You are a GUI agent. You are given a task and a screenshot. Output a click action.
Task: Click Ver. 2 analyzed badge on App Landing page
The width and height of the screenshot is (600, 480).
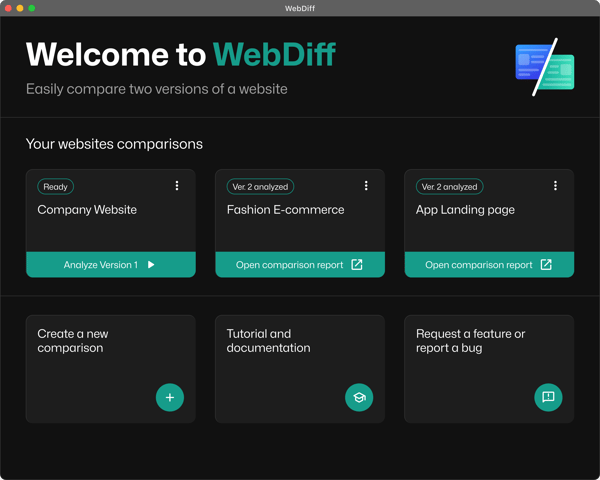450,187
